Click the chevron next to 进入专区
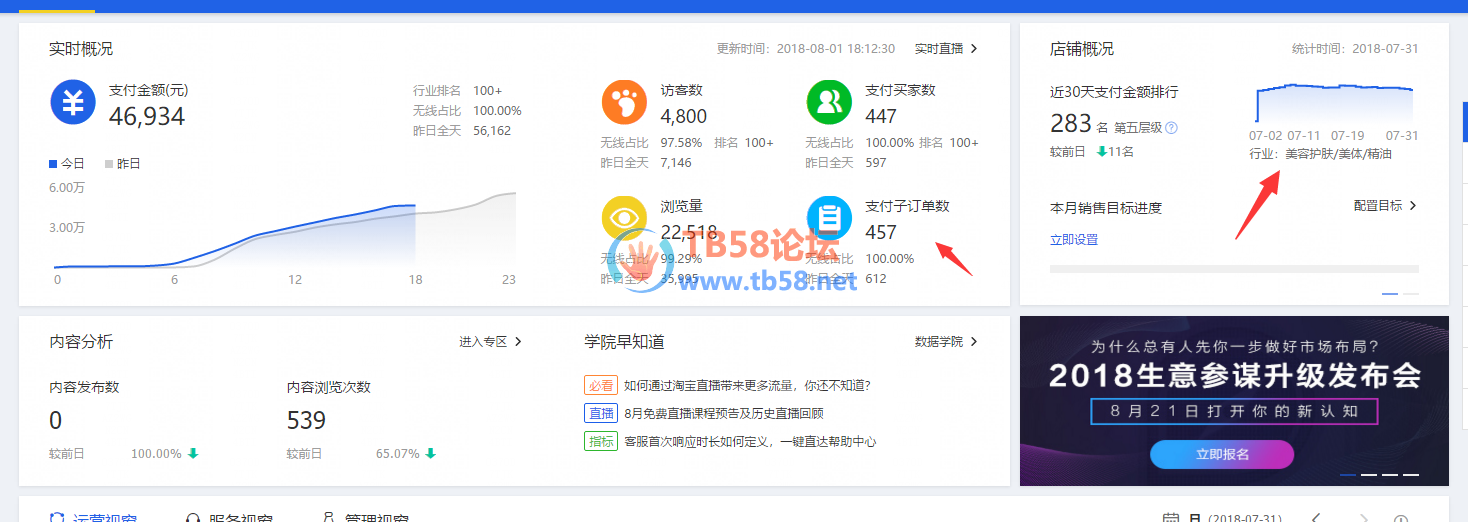 pos(518,342)
